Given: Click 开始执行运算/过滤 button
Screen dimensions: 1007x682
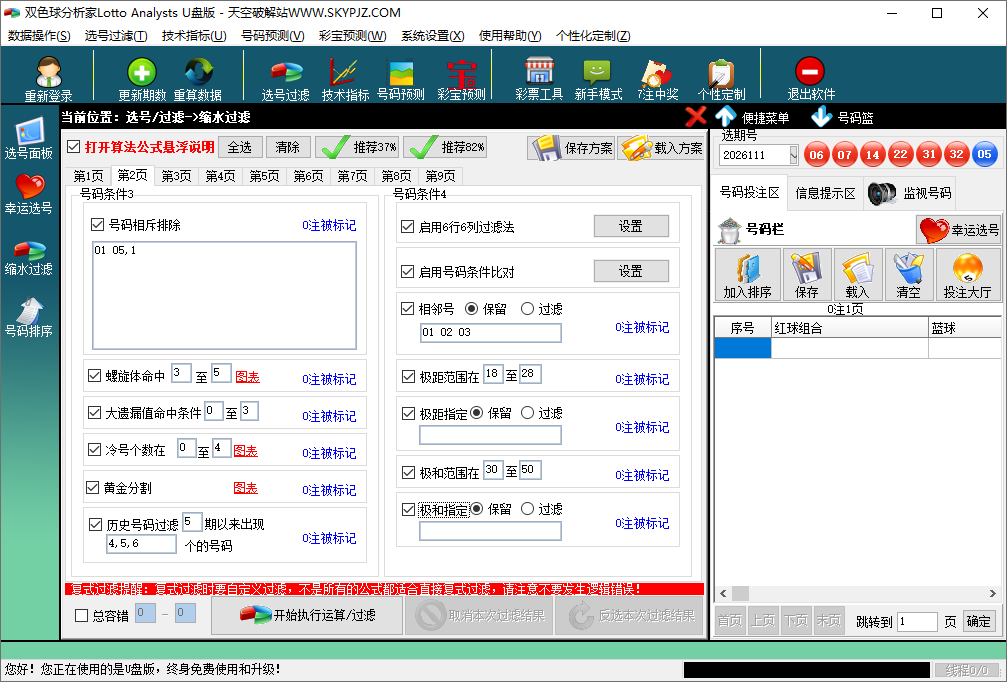Looking at the screenshot, I should pos(307,615).
